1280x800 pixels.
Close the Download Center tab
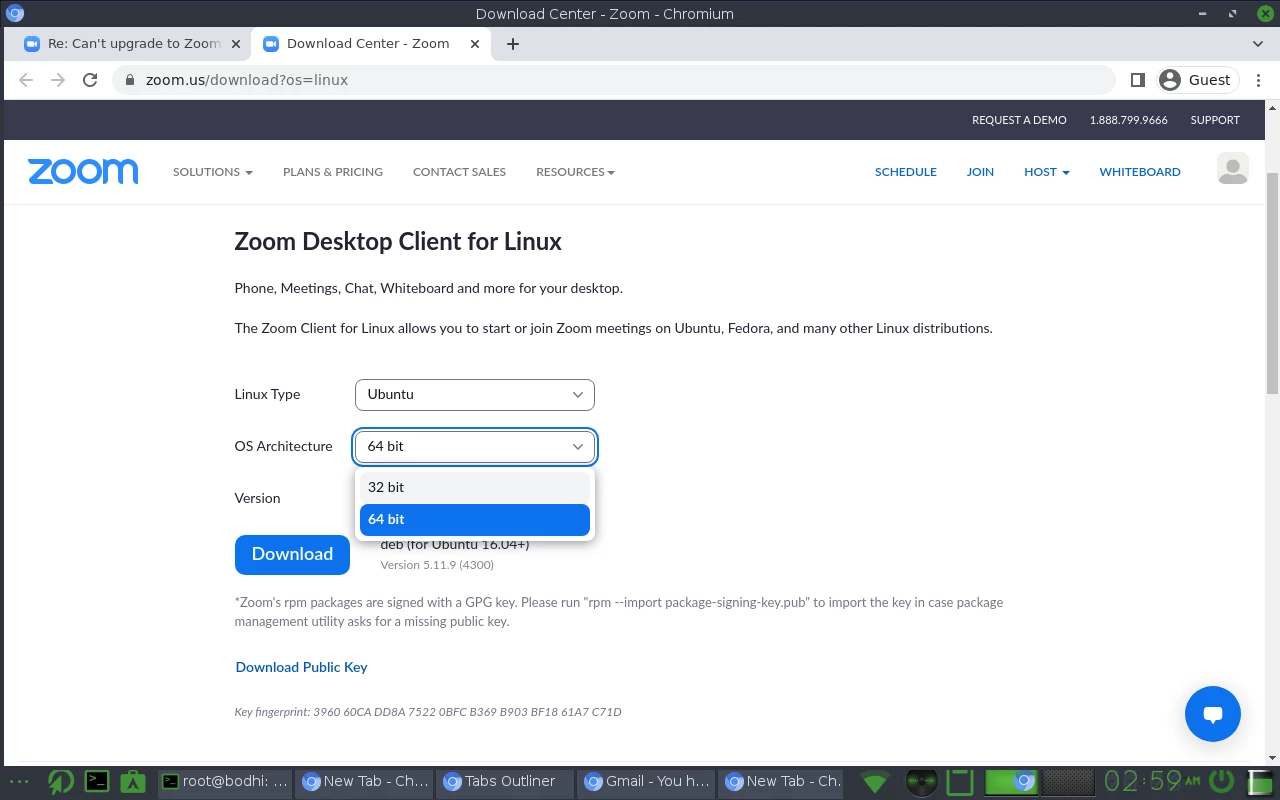tap(476, 44)
